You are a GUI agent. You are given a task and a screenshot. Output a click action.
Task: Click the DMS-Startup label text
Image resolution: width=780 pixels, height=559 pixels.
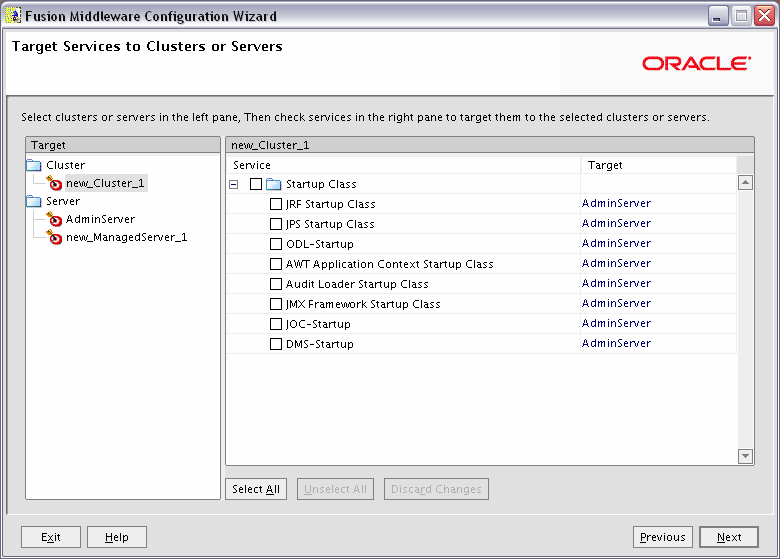pos(320,344)
